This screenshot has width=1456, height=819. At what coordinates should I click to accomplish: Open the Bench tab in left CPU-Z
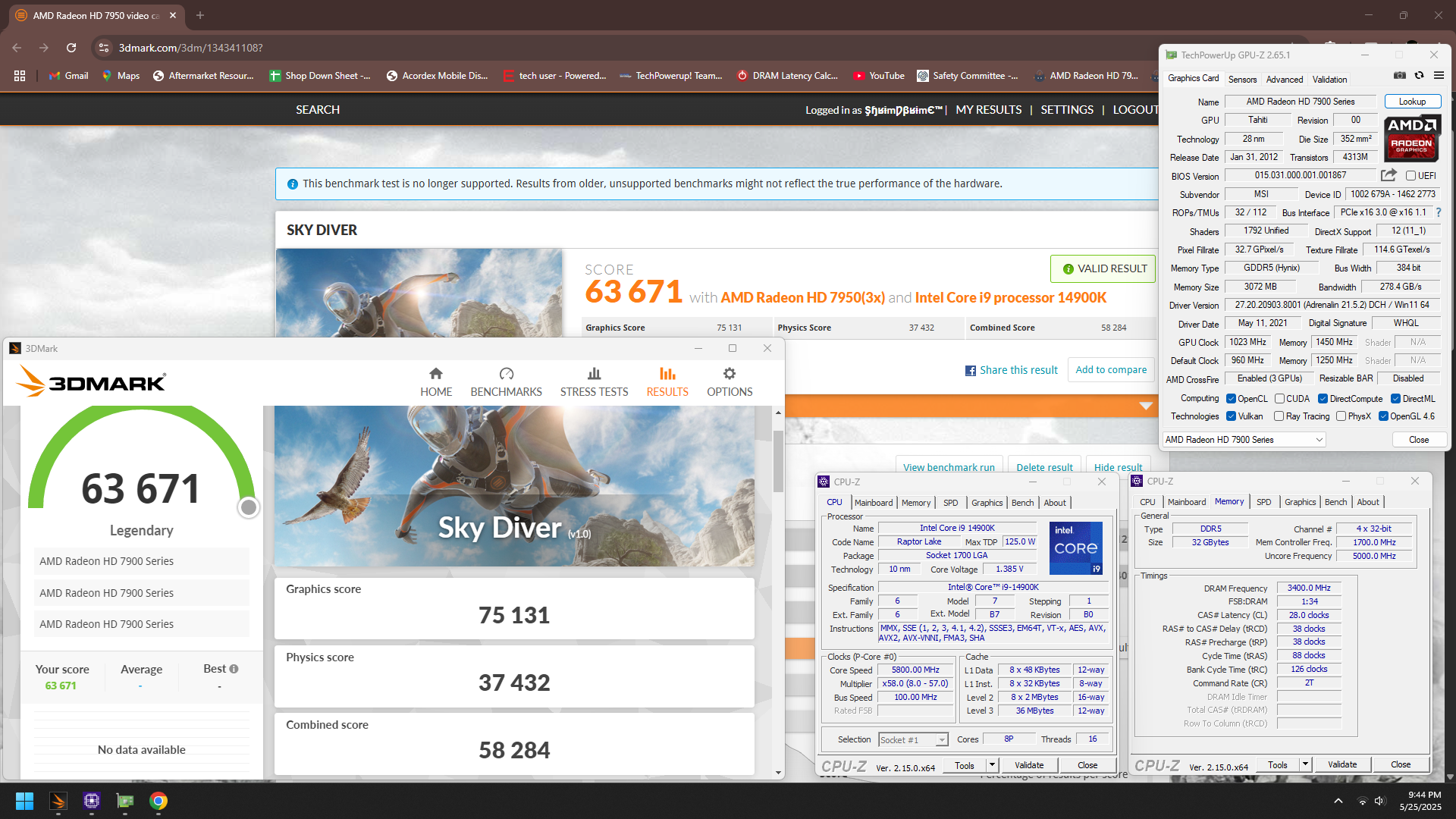[1022, 503]
